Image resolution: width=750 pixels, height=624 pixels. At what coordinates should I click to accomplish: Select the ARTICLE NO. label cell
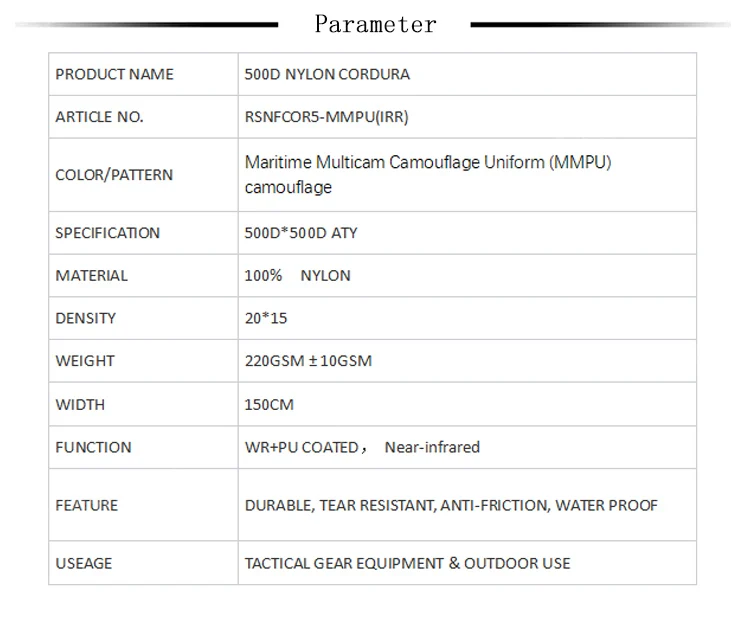click(143, 117)
